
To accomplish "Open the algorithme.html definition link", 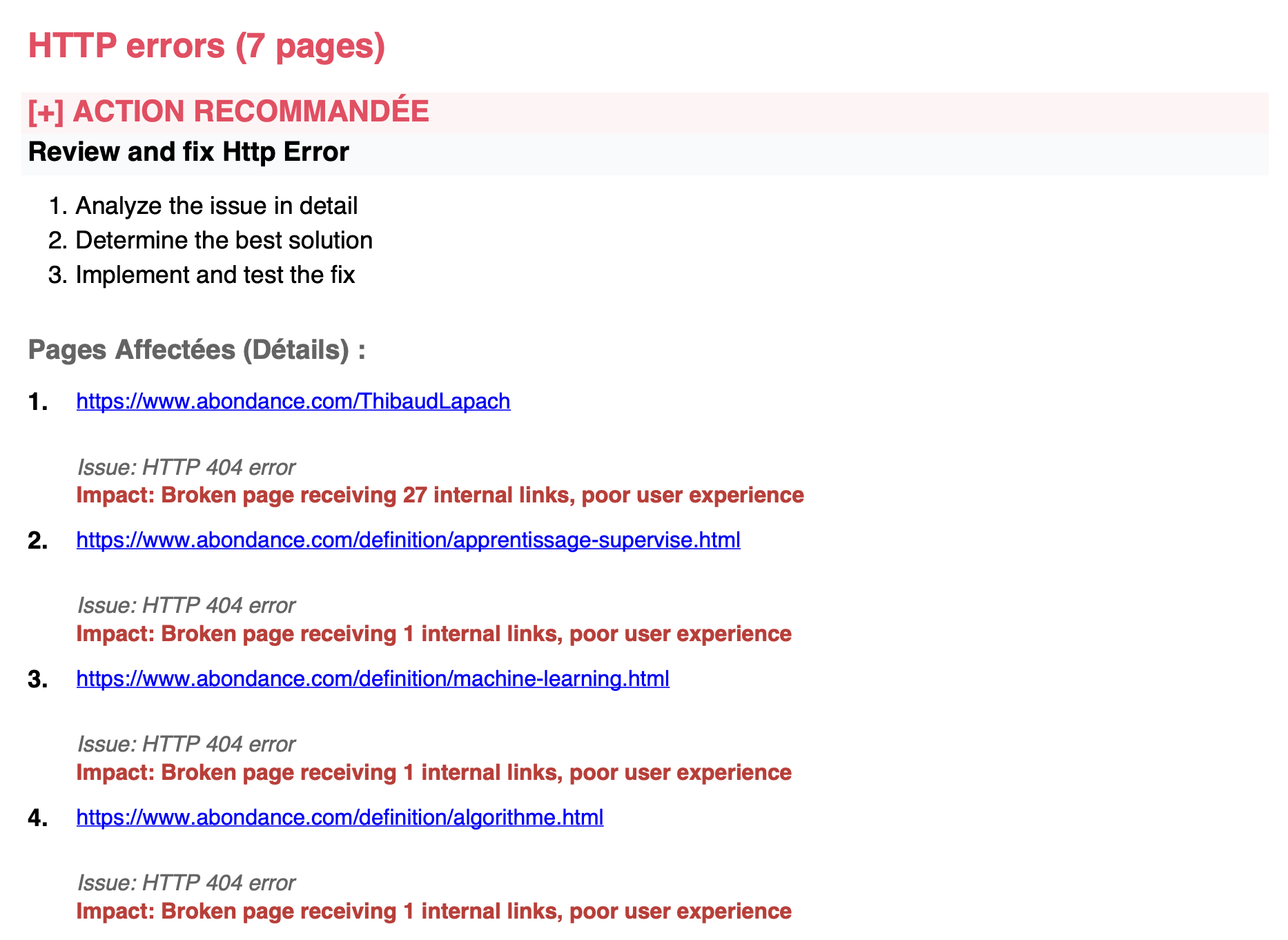I will pyautogui.click(x=340, y=817).
